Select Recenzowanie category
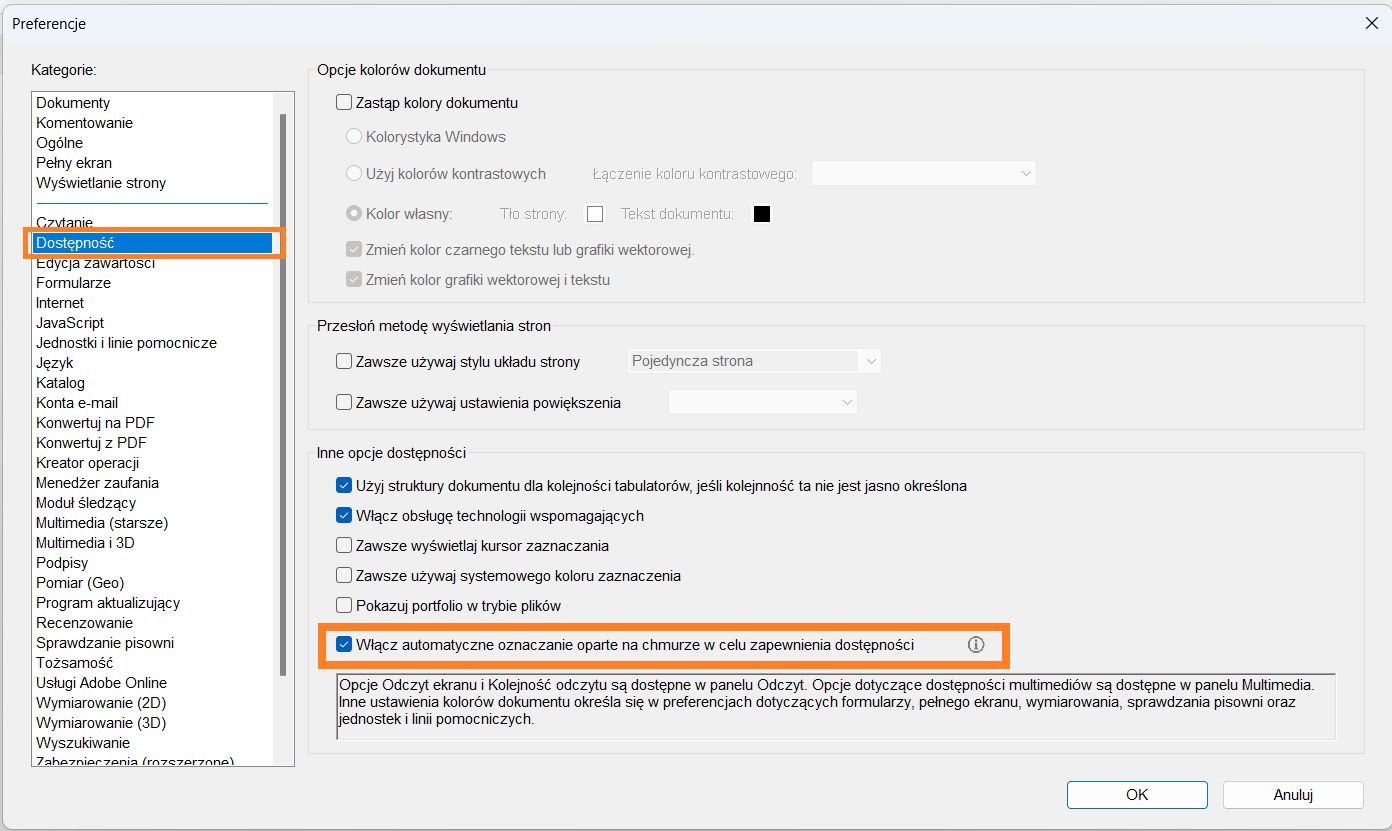 84,623
